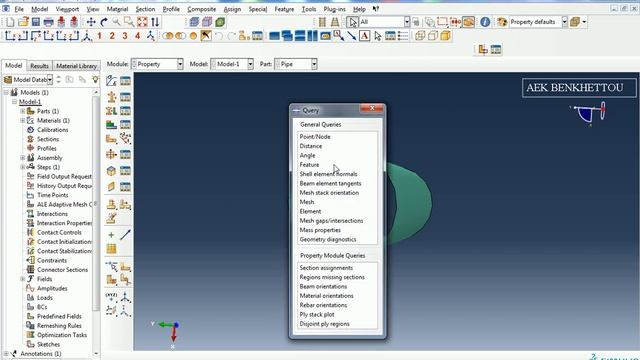Switch to the Material Library tab
The width and height of the screenshot is (640, 360).
76,66
